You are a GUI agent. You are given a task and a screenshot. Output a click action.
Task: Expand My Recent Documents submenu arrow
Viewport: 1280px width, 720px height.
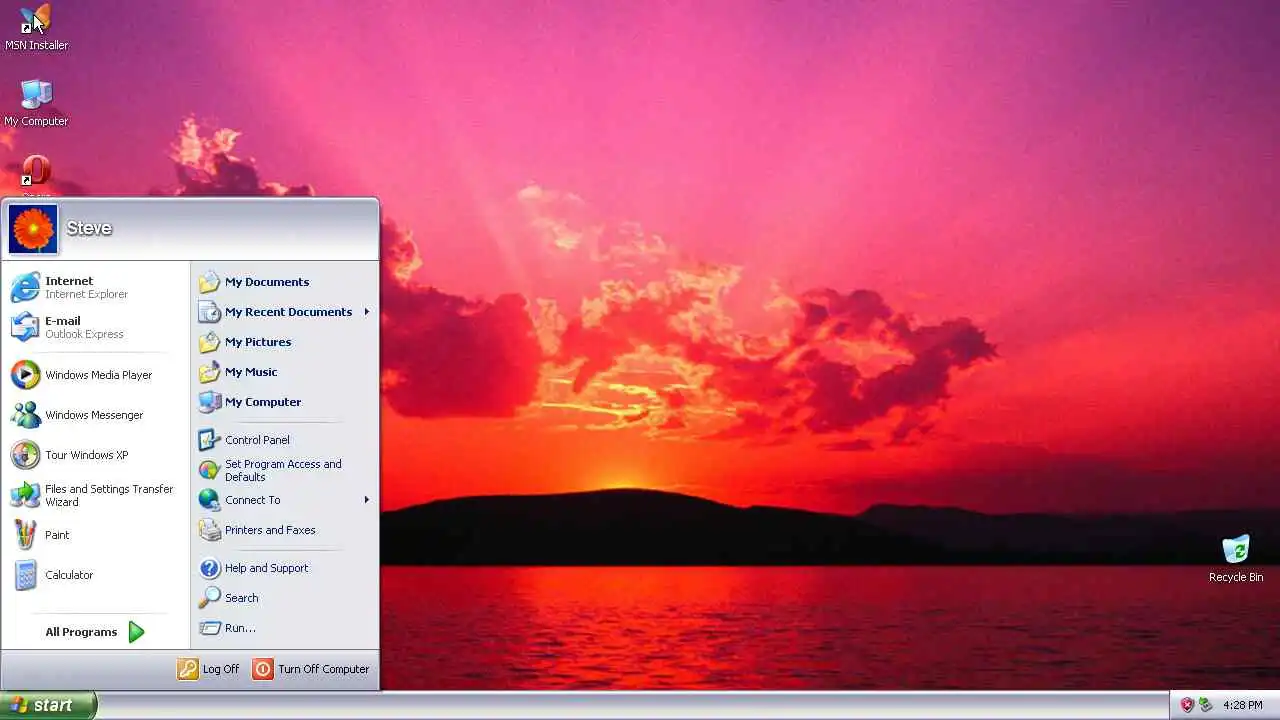(367, 312)
